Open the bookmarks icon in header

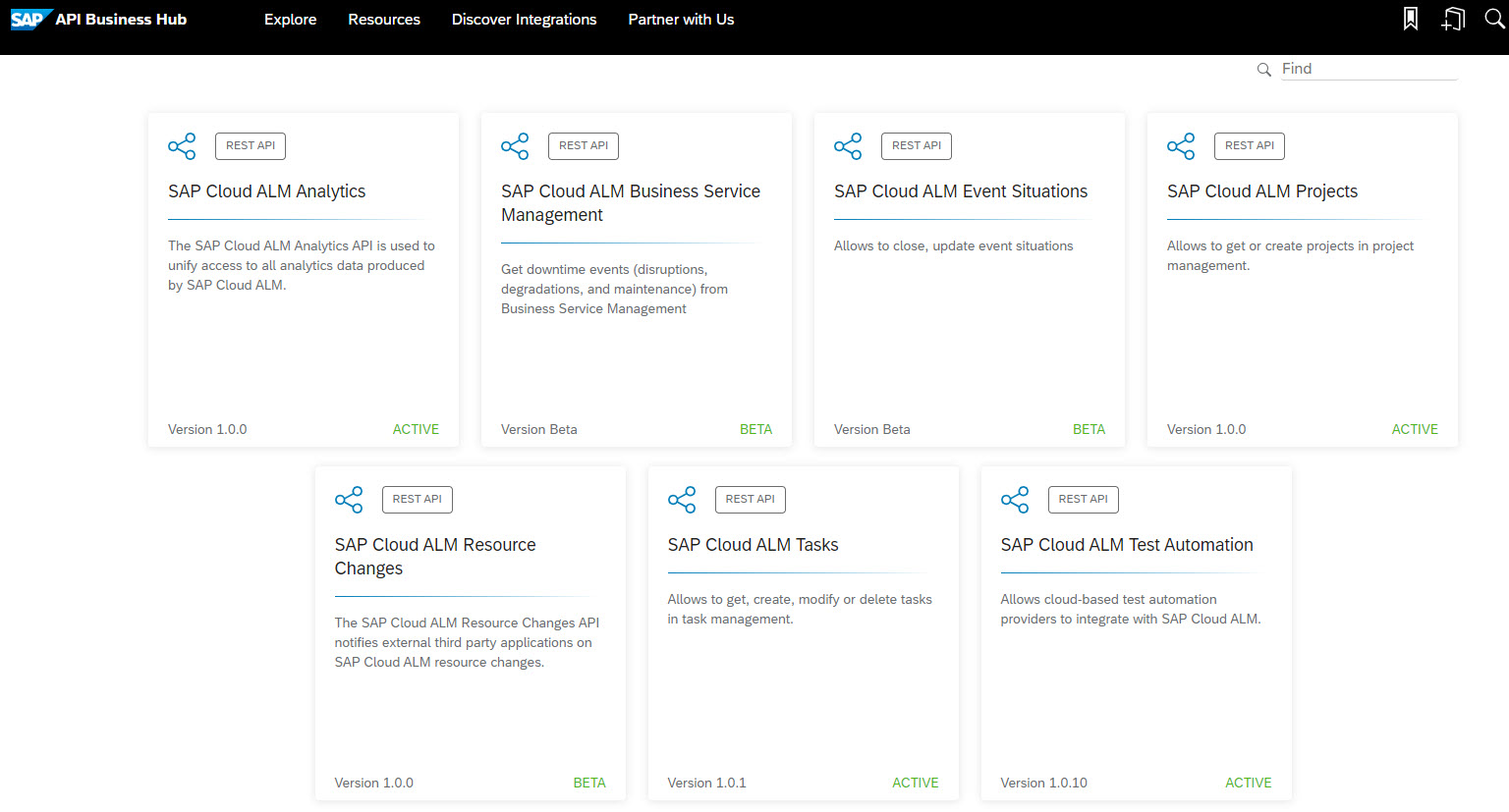1410,19
